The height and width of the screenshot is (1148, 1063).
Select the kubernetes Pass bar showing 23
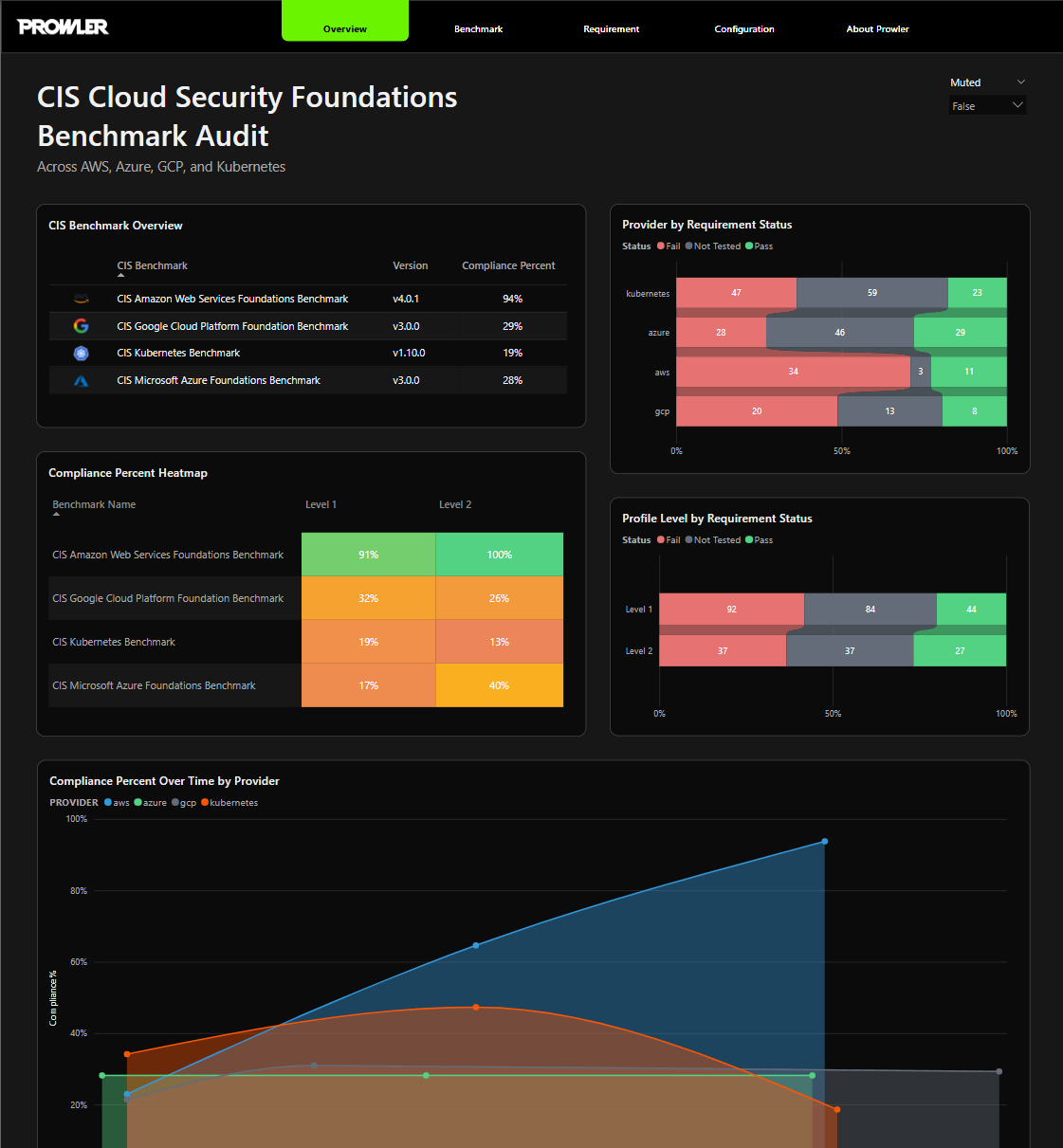pos(977,293)
